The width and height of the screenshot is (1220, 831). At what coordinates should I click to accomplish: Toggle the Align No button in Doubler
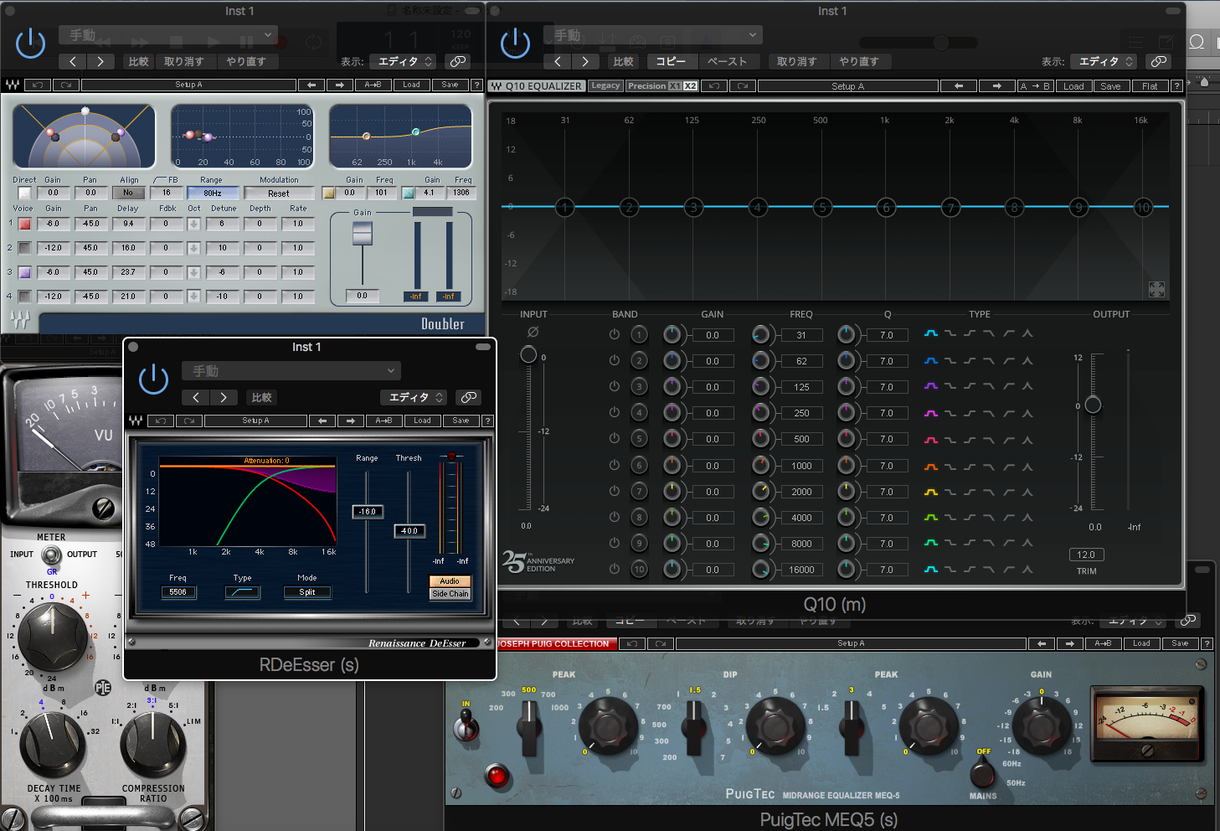[x=127, y=193]
